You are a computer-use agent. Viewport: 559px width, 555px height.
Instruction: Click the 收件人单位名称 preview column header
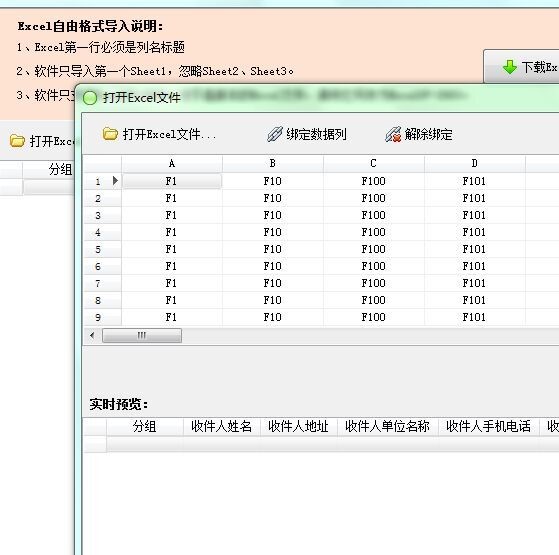pyautogui.click(x=388, y=426)
